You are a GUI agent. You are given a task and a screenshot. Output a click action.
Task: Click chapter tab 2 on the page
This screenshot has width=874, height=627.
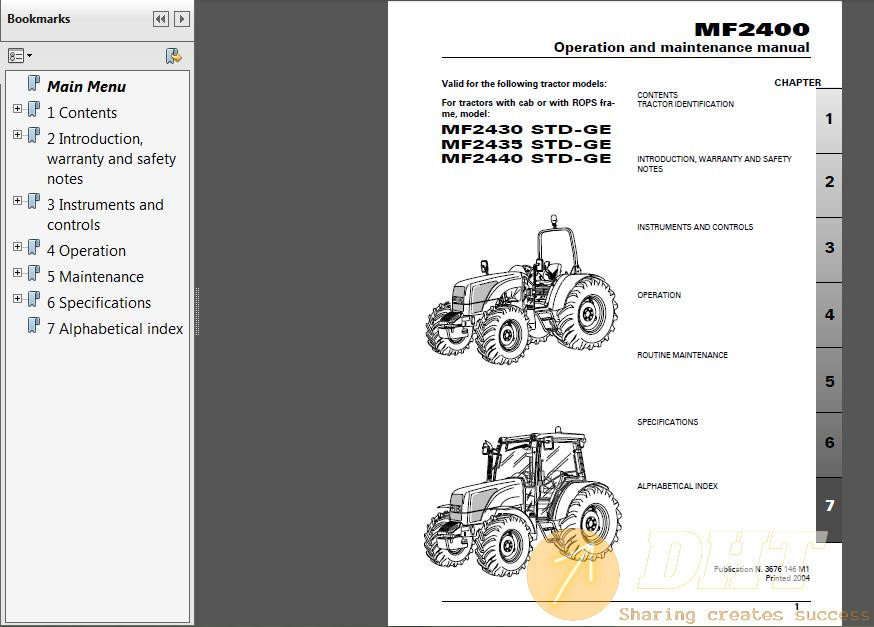(x=829, y=184)
